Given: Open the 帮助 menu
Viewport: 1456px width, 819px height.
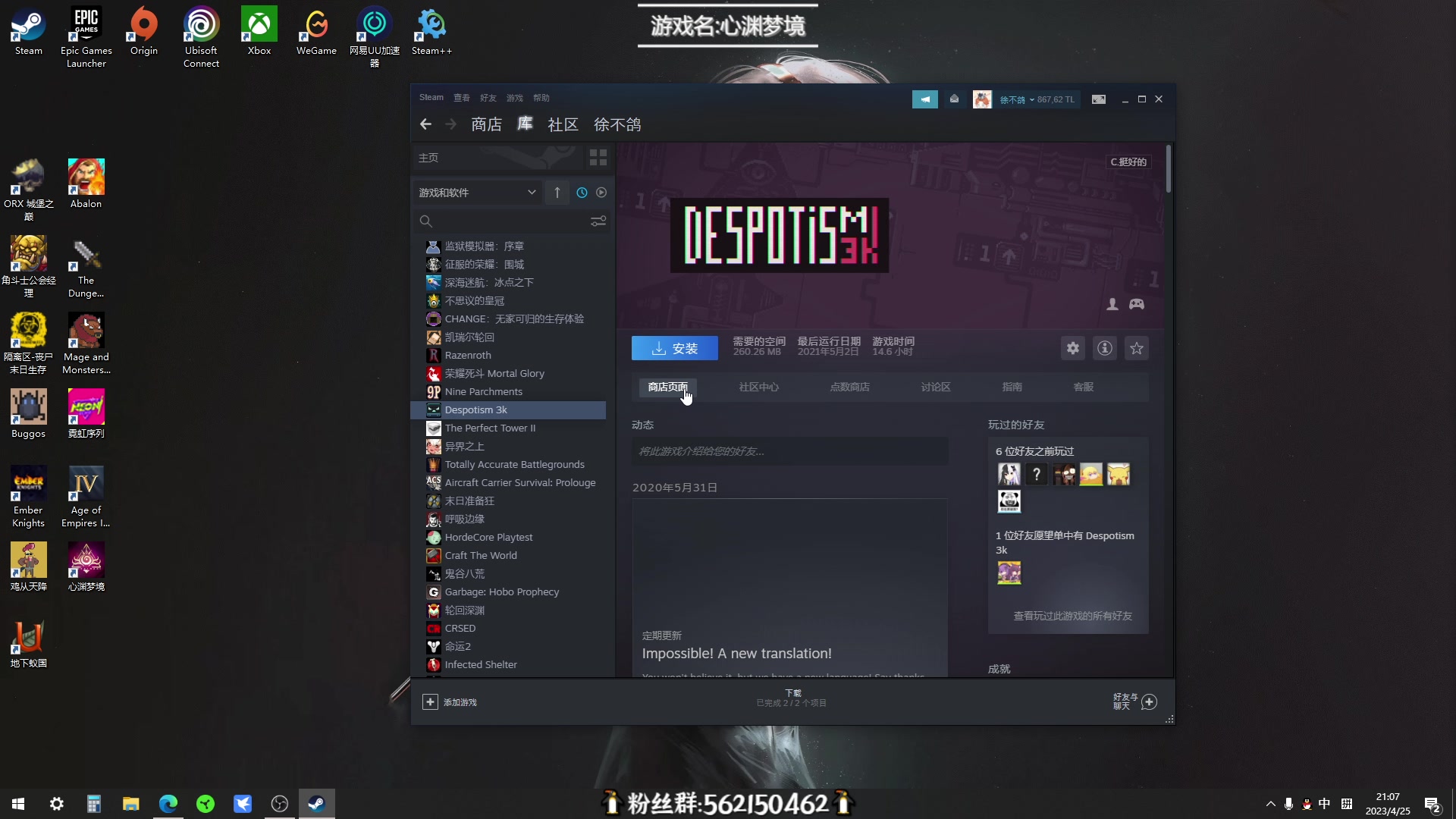Looking at the screenshot, I should (x=541, y=98).
